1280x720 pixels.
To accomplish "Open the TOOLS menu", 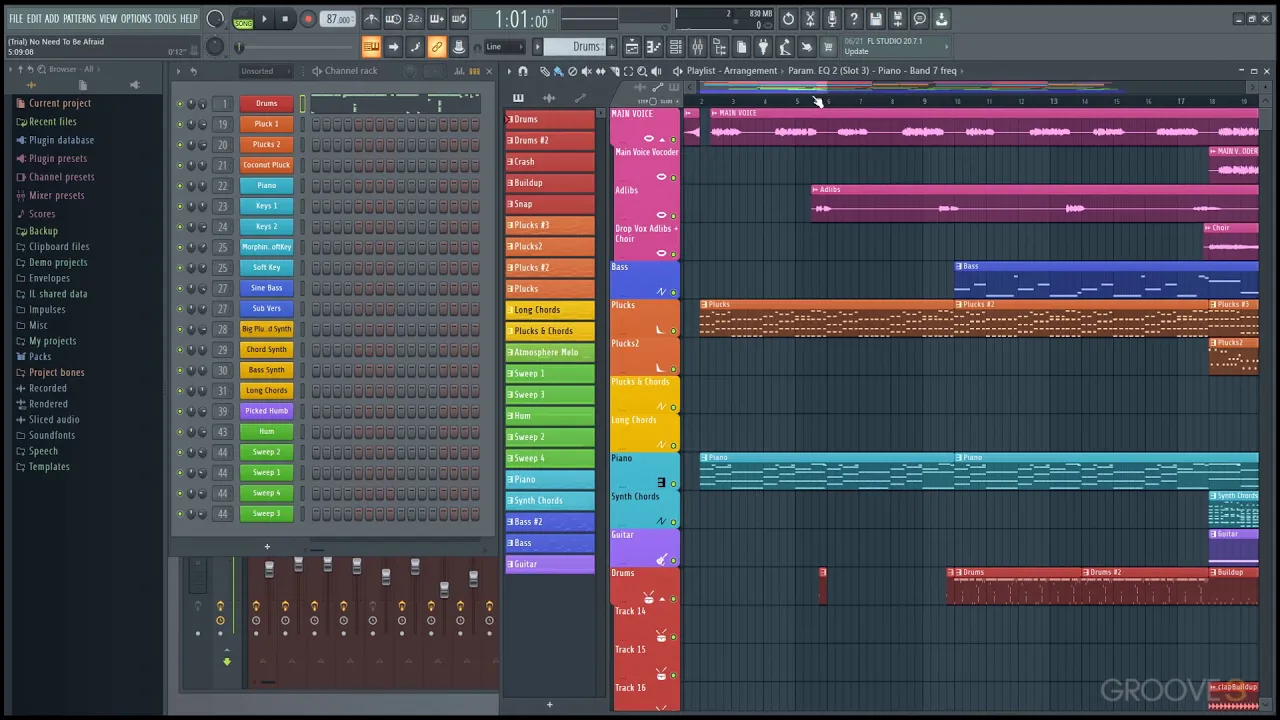I will point(165,19).
